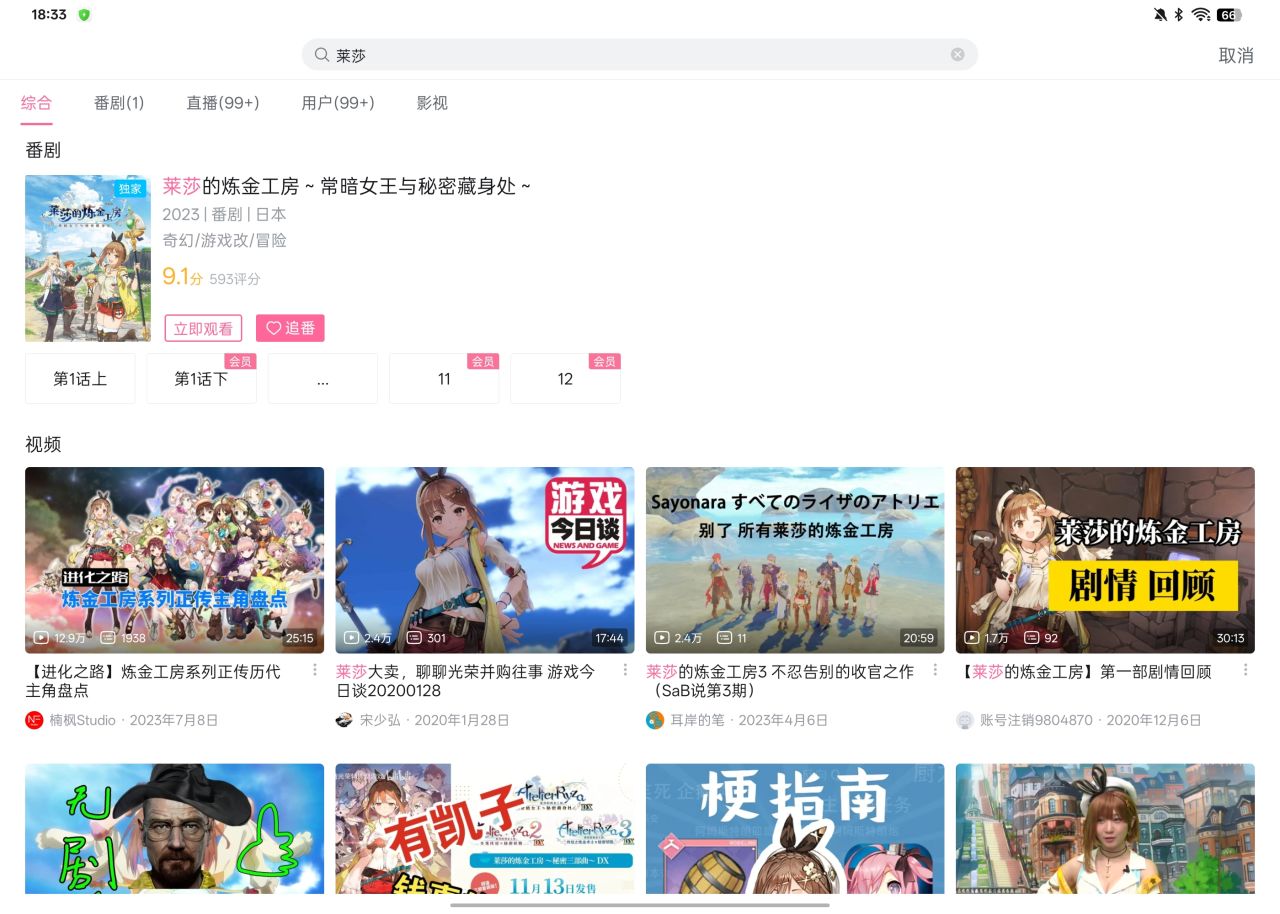1280x914 pixels.
Task: Open uploader name 宋少弘
Action: (x=380, y=720)
